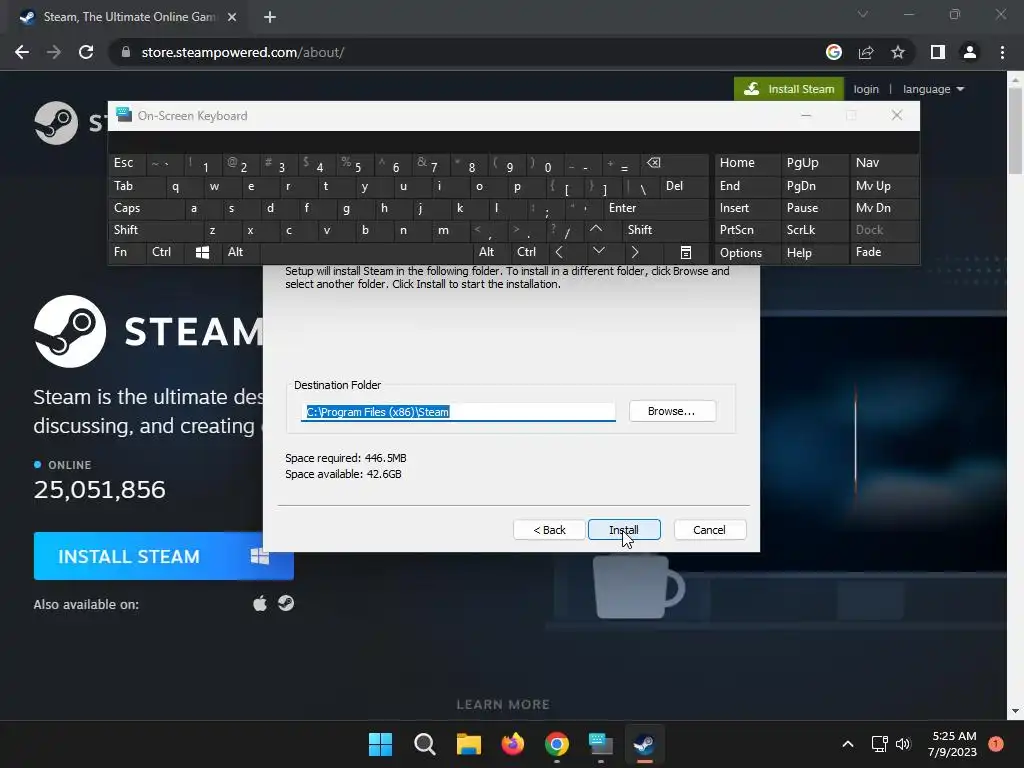
Task: Click spacebar on On-Screen Keyboard
Action: [366, 252]
